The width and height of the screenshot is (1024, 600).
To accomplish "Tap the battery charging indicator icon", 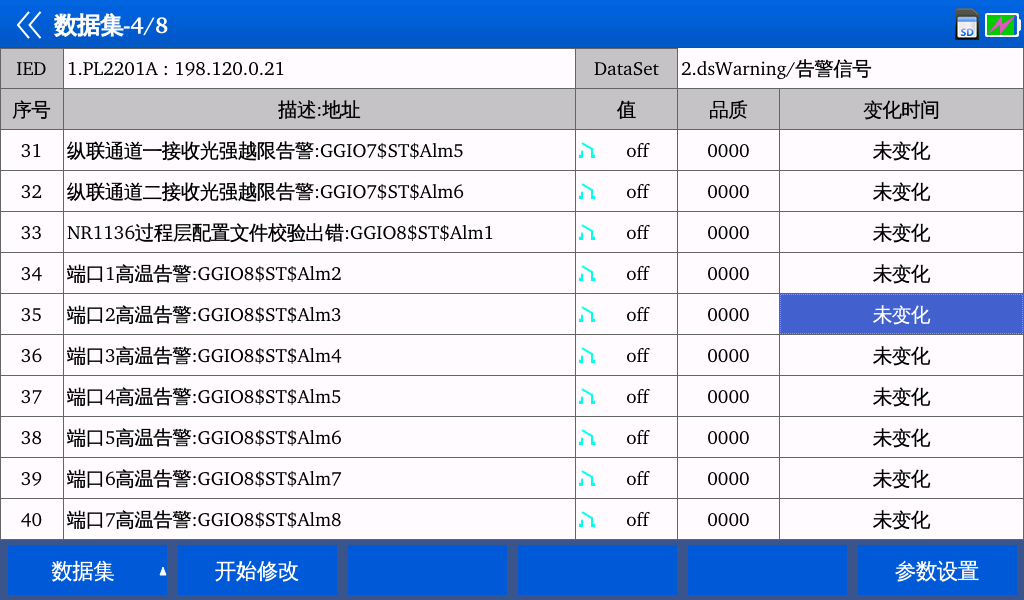I will point(1001,25).
